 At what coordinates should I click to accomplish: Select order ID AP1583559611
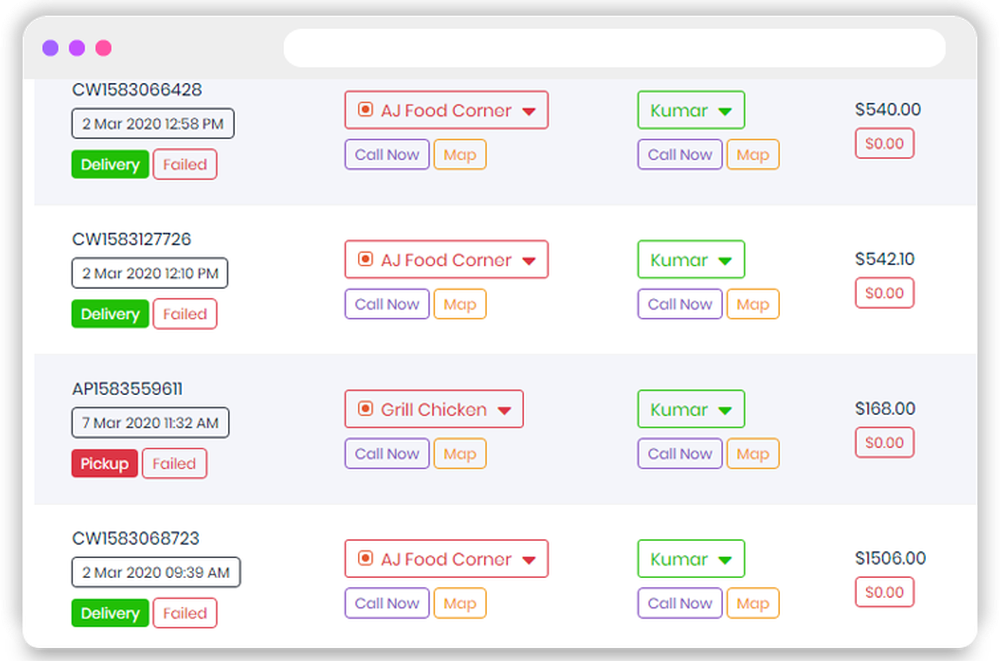[128, 389]
